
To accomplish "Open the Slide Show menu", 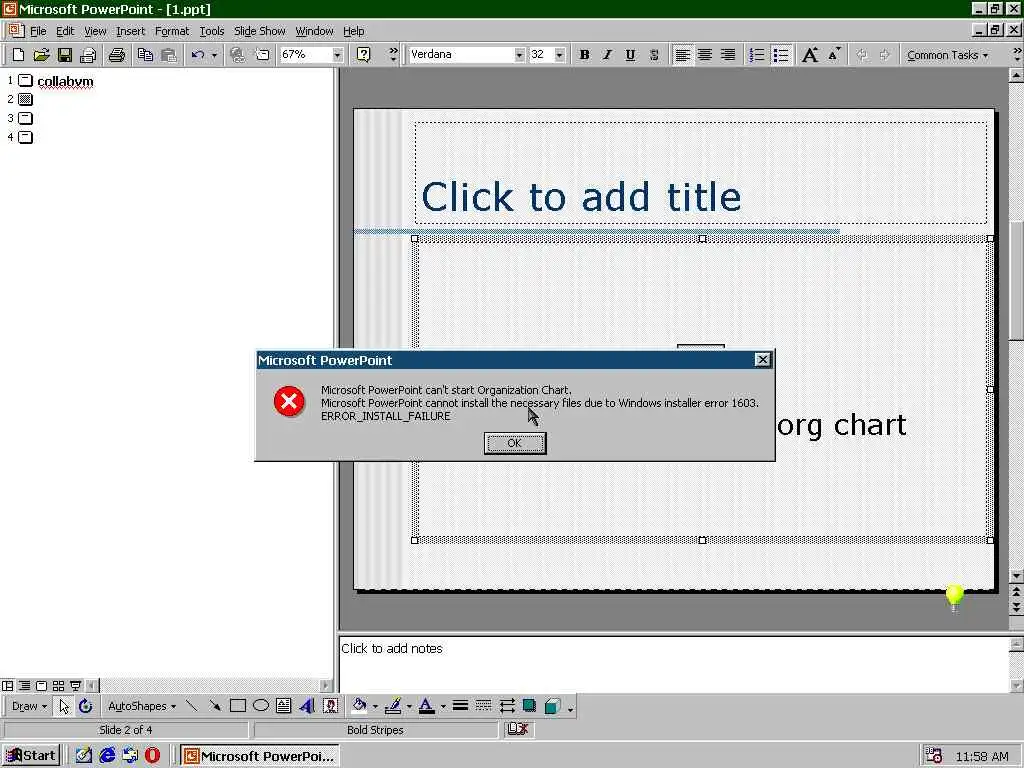I will click(259, 31).
